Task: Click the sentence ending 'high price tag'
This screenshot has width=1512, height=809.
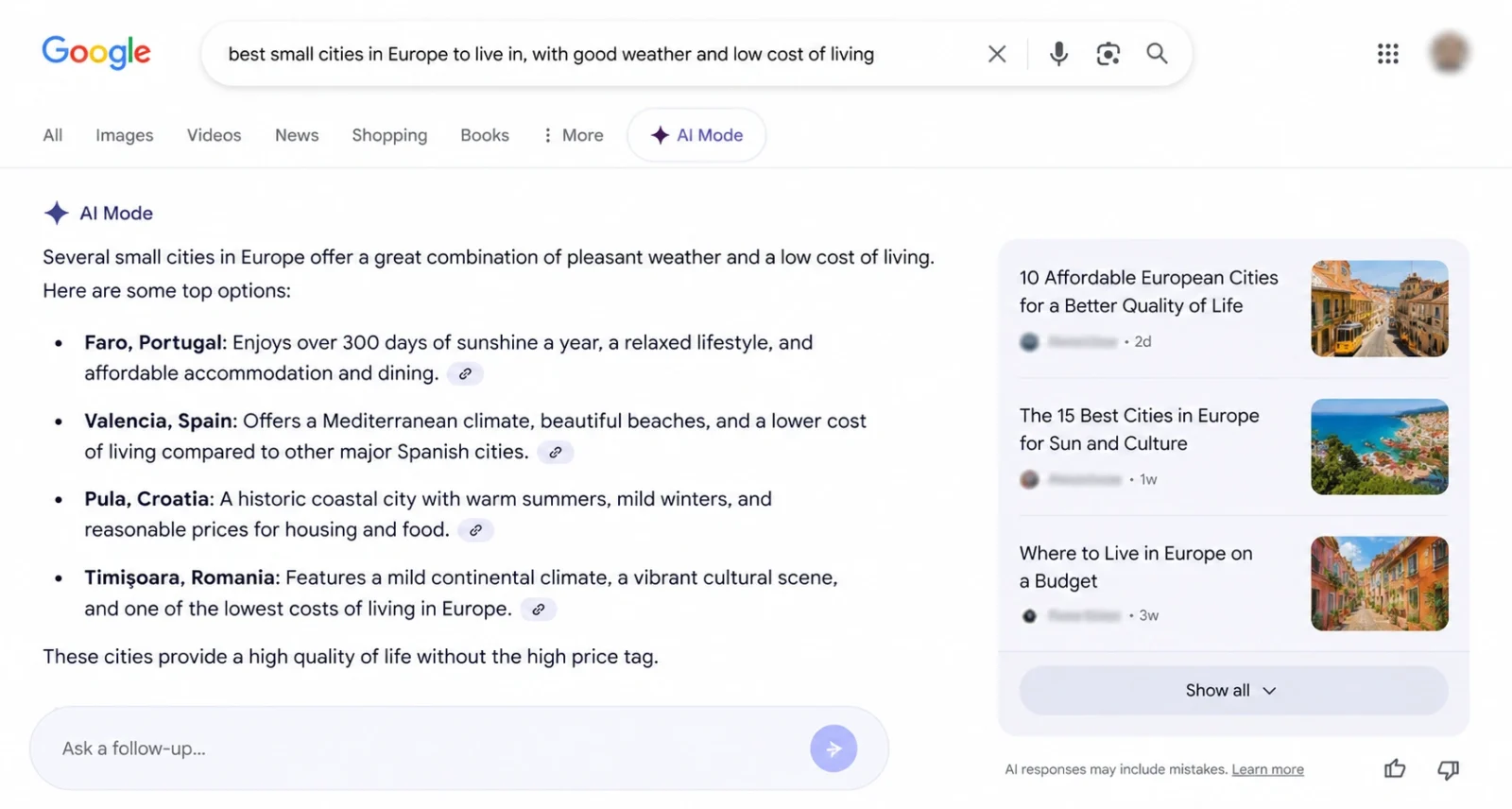Action: click(x=351, y=657)
